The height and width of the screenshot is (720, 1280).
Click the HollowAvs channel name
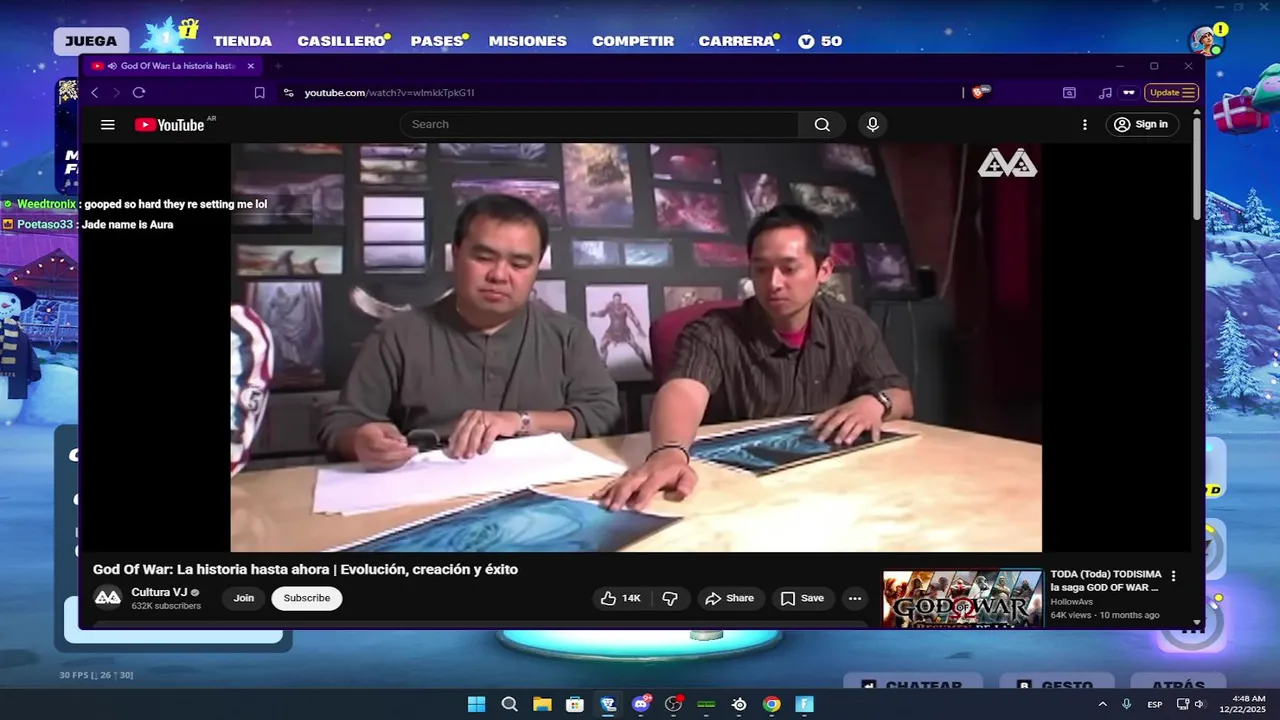click(x=1072, y=602)
